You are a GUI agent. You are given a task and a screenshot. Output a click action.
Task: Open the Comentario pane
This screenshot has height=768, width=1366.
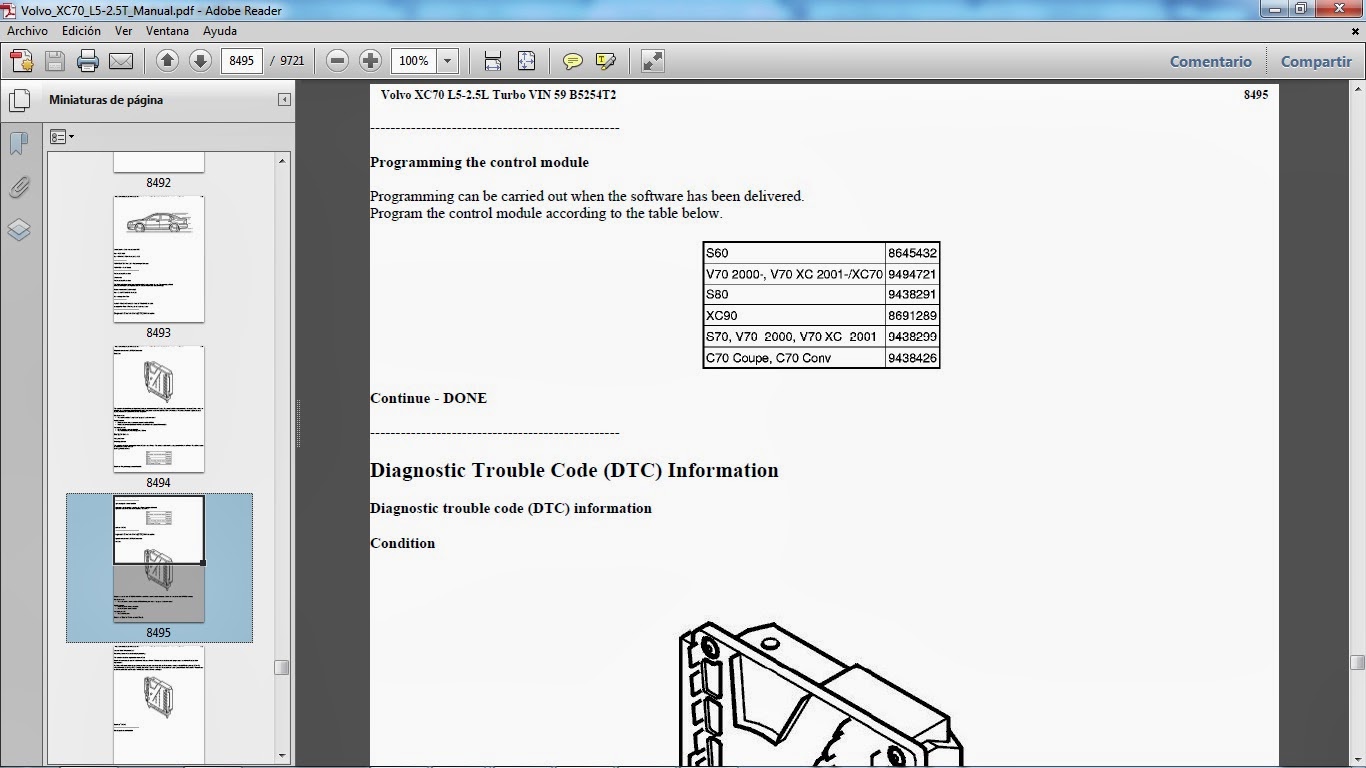1210,61
